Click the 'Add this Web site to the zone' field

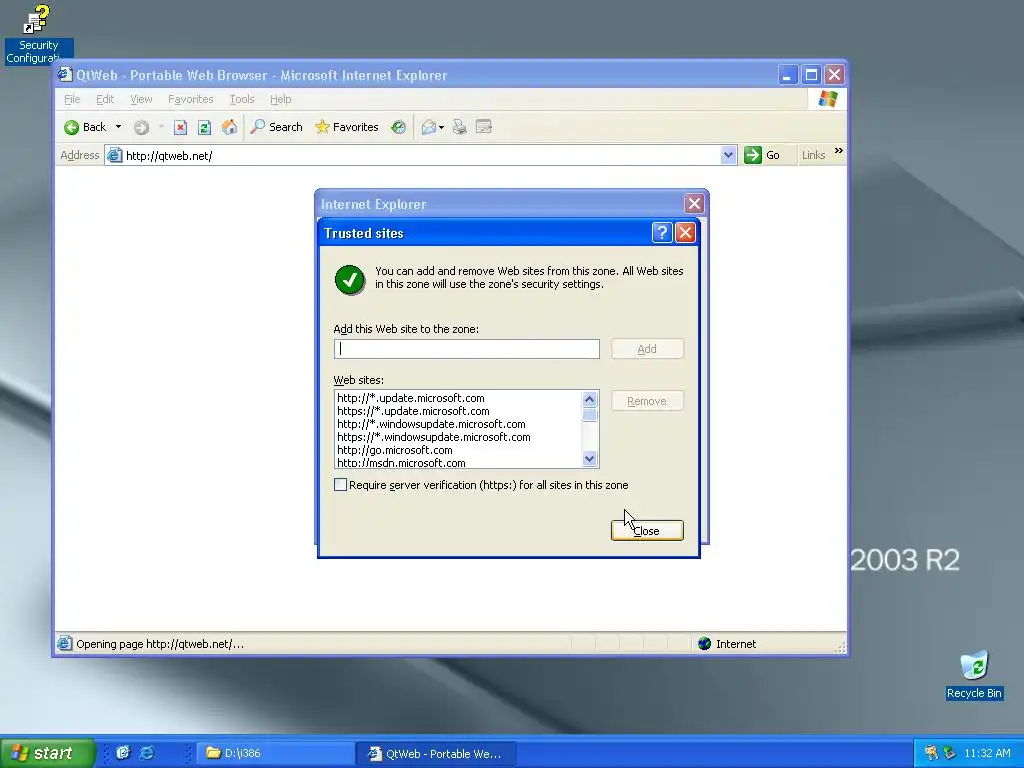coord(466,349)
